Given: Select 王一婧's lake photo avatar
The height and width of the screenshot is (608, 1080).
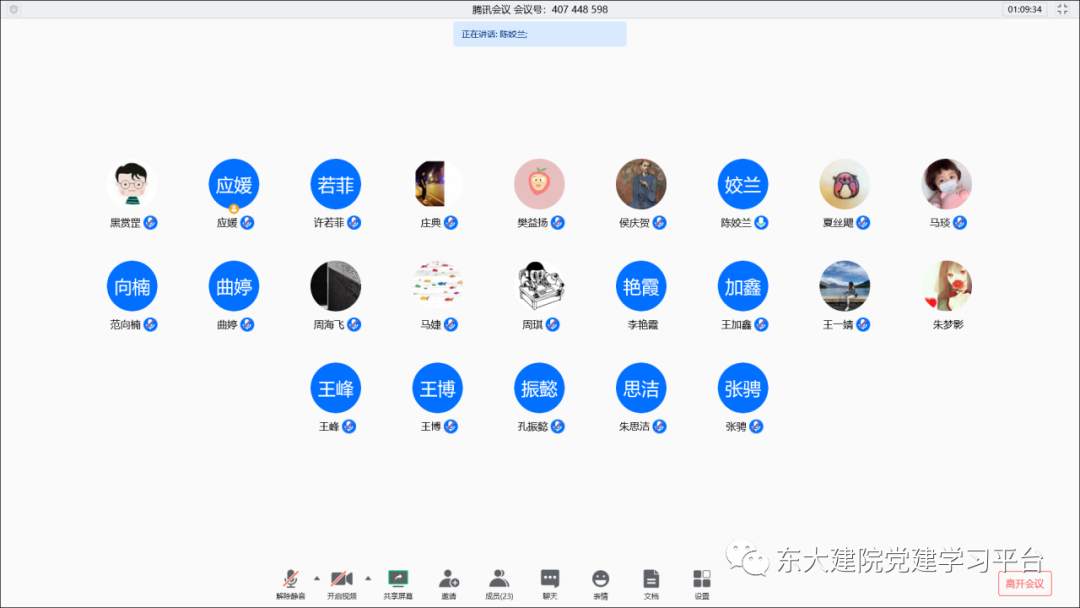Looking at the screenshot, I should 845,286.
